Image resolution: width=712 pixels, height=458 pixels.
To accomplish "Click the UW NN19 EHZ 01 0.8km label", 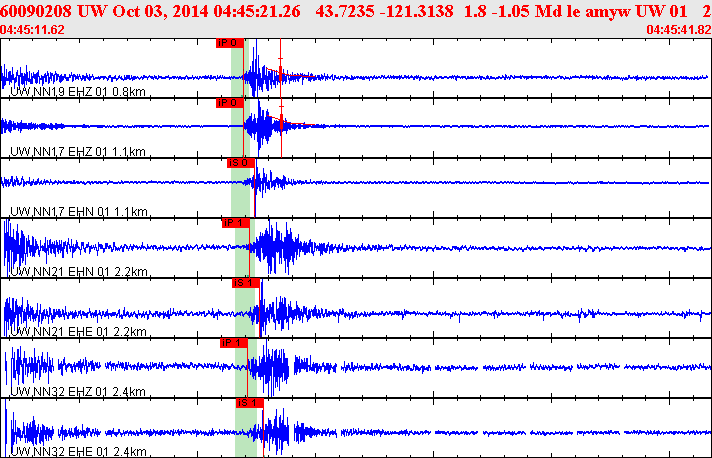I will (x=78, y=92).
